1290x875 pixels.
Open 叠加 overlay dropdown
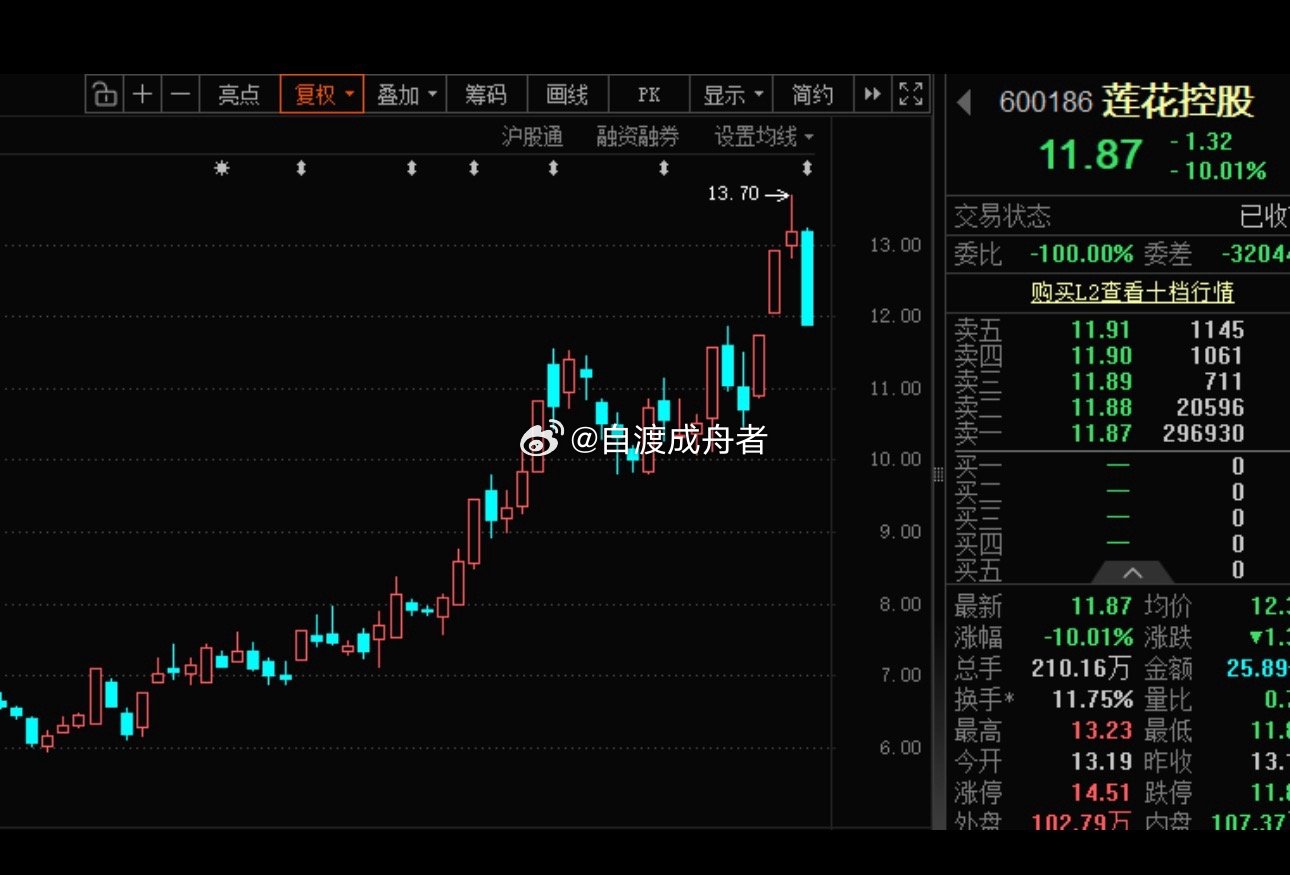click(405, 95)
